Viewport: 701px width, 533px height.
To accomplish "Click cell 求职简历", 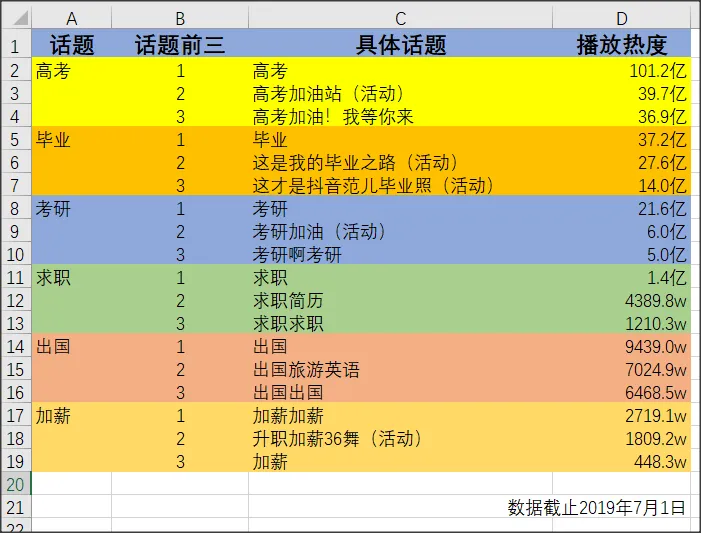I will pos(401,300).
